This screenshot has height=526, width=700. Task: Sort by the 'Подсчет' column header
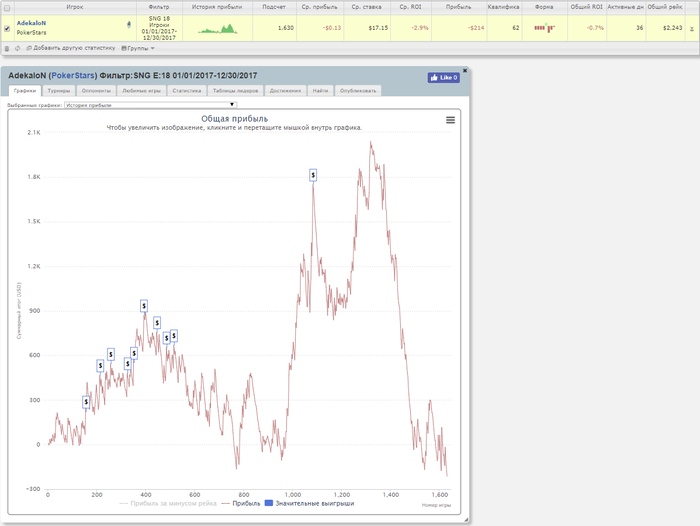[x=274, y=7]
